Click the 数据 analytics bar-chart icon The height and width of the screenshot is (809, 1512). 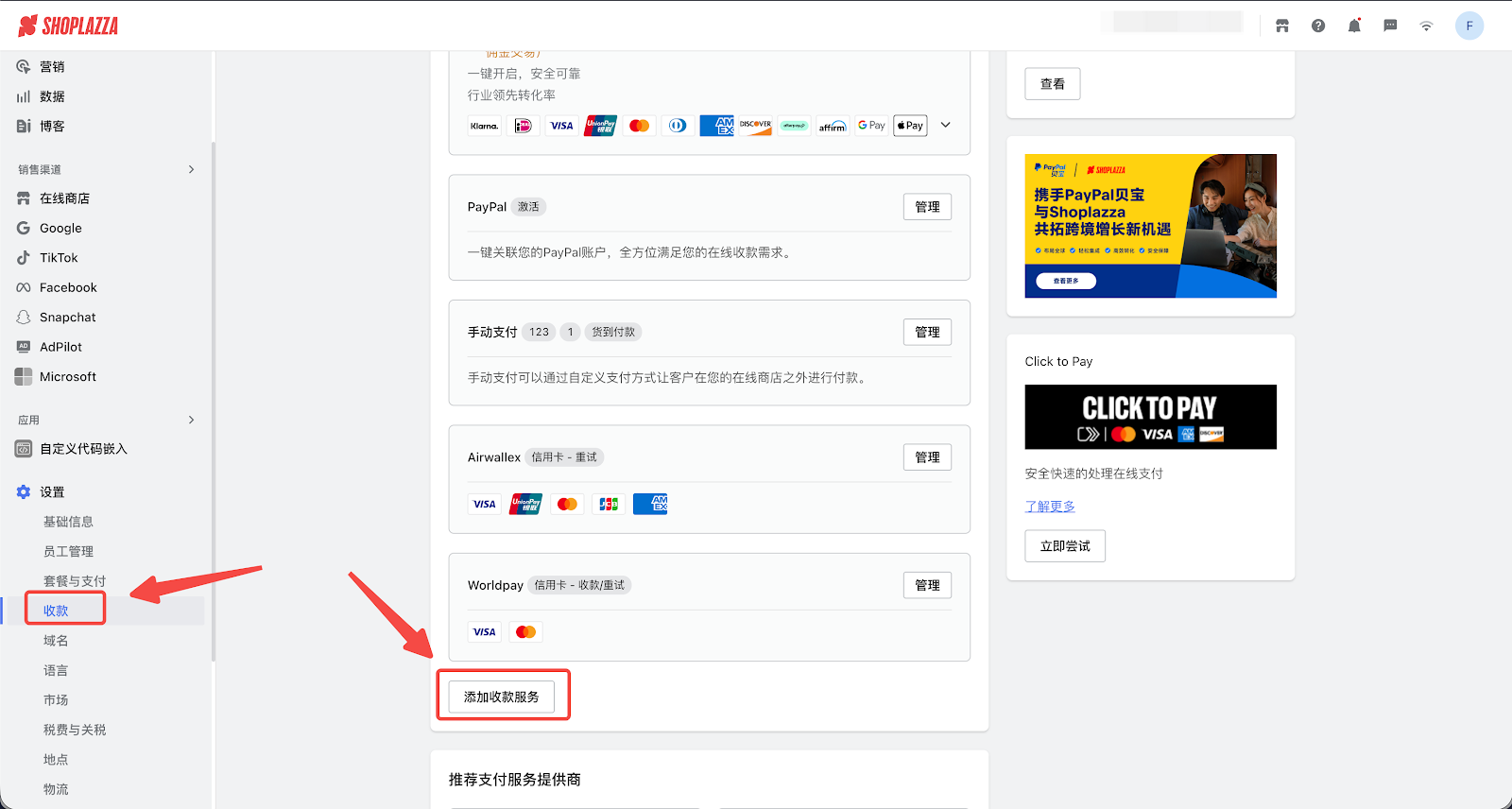tap(24, 96)
